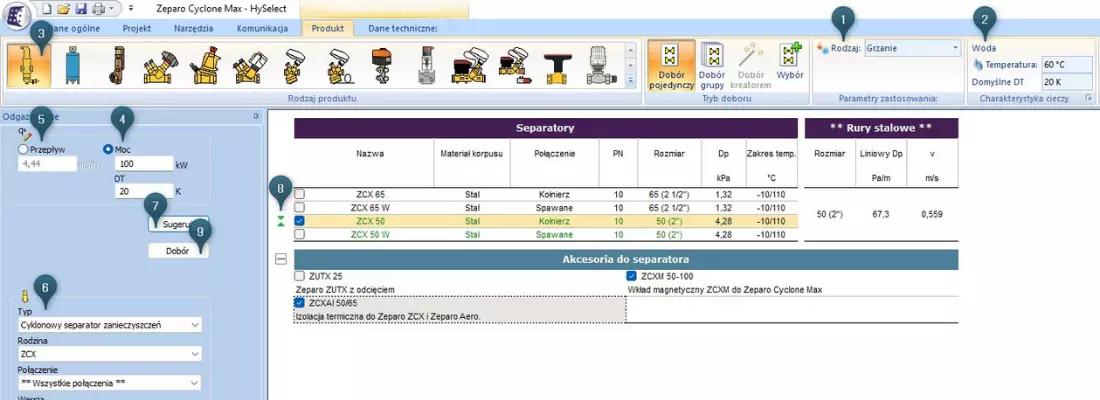Select the blue pressure vessel product icon
This screenshot has height=400, width=1100.
point(72,65)
